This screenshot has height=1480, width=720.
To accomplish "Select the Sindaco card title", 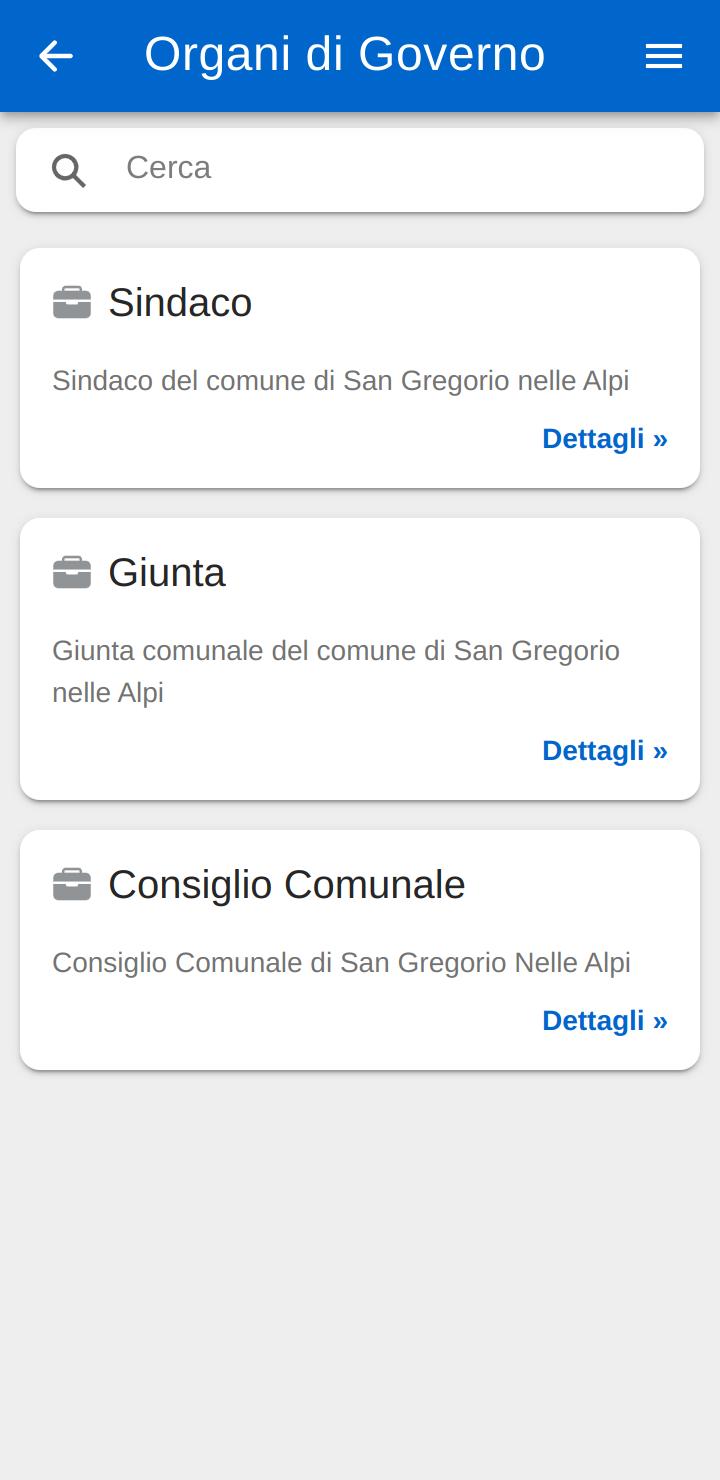I will [x=180, y=302].
